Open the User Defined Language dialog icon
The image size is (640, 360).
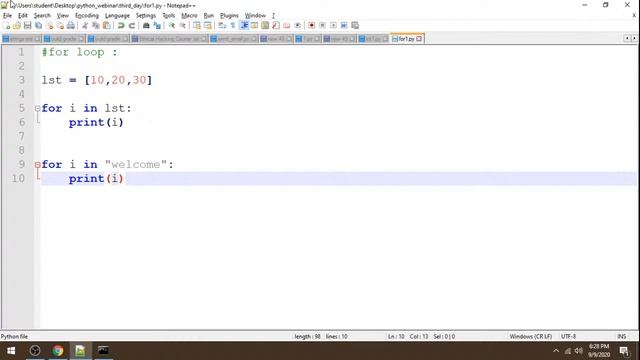pyautogui.click(x=254, y=25)
